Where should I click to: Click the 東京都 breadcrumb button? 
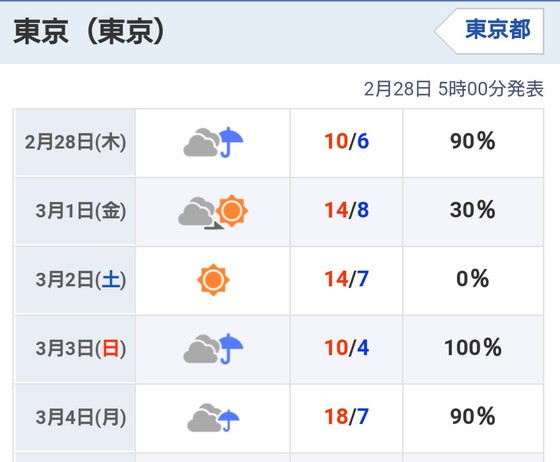(x=489, y=31)
